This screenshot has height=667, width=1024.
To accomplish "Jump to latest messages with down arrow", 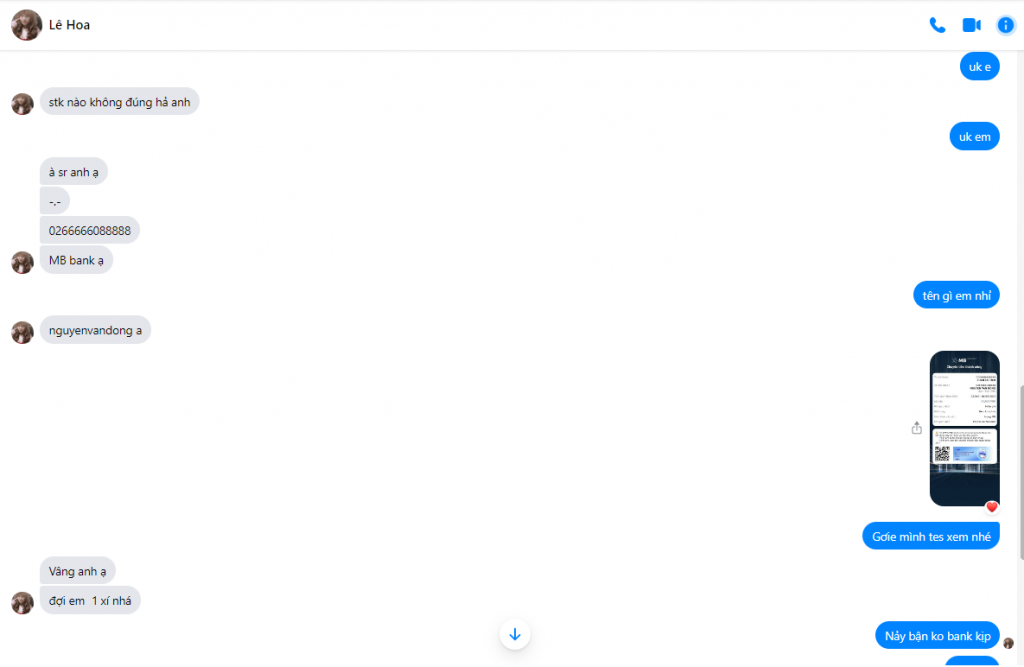I will [x=515, y=634].
